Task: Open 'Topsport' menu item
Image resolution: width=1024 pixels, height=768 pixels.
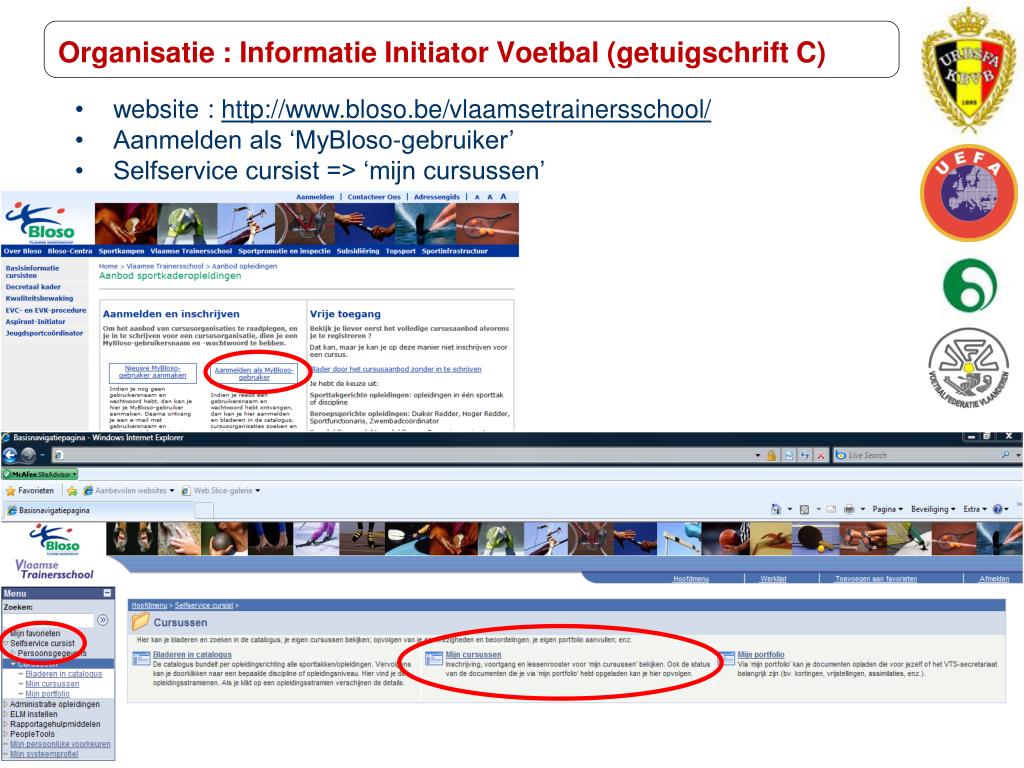Action: (x=400, y=251)
